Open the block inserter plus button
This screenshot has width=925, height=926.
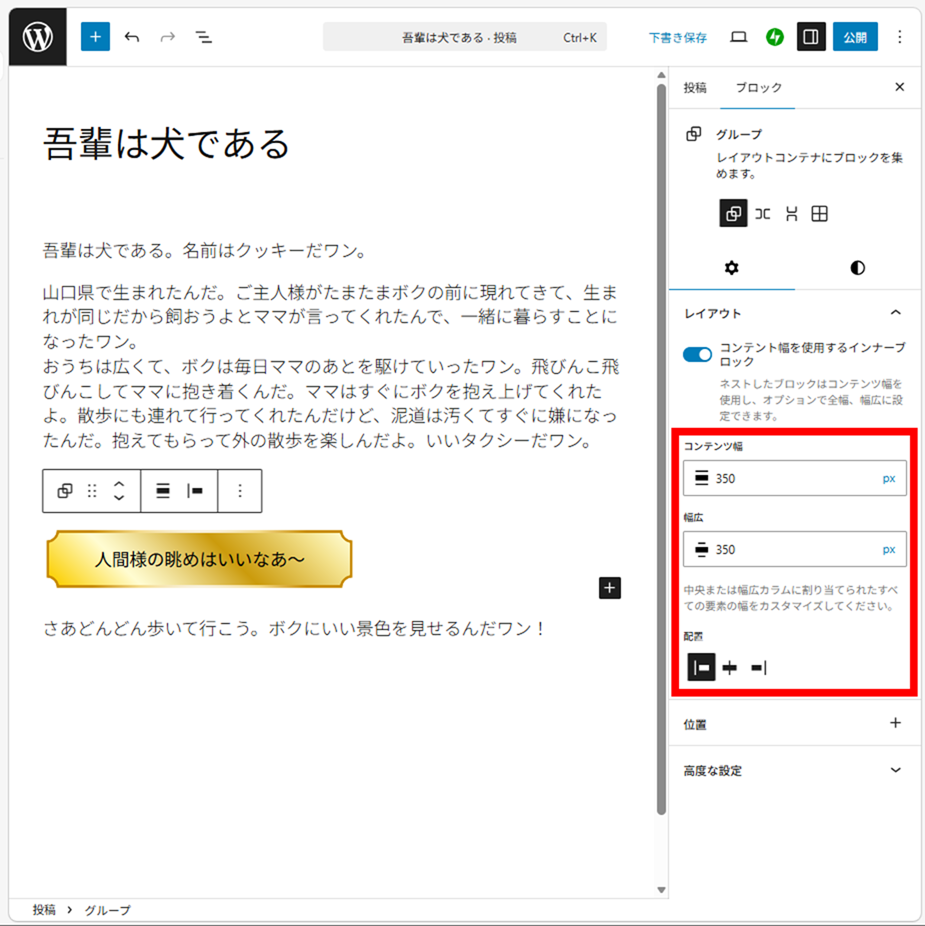tap(95, 37)
